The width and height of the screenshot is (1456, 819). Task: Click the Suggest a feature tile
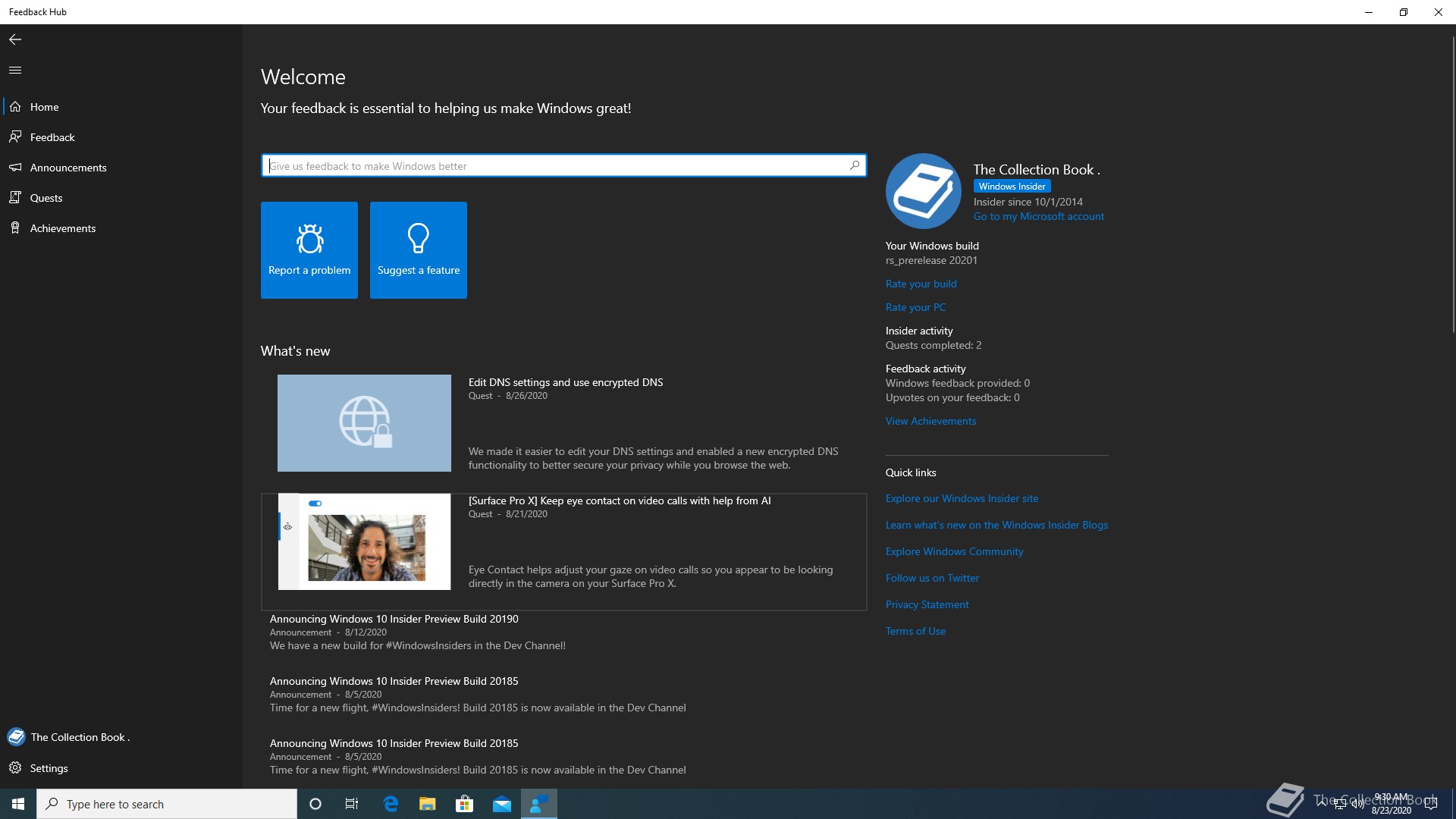(x=419, y=250)
